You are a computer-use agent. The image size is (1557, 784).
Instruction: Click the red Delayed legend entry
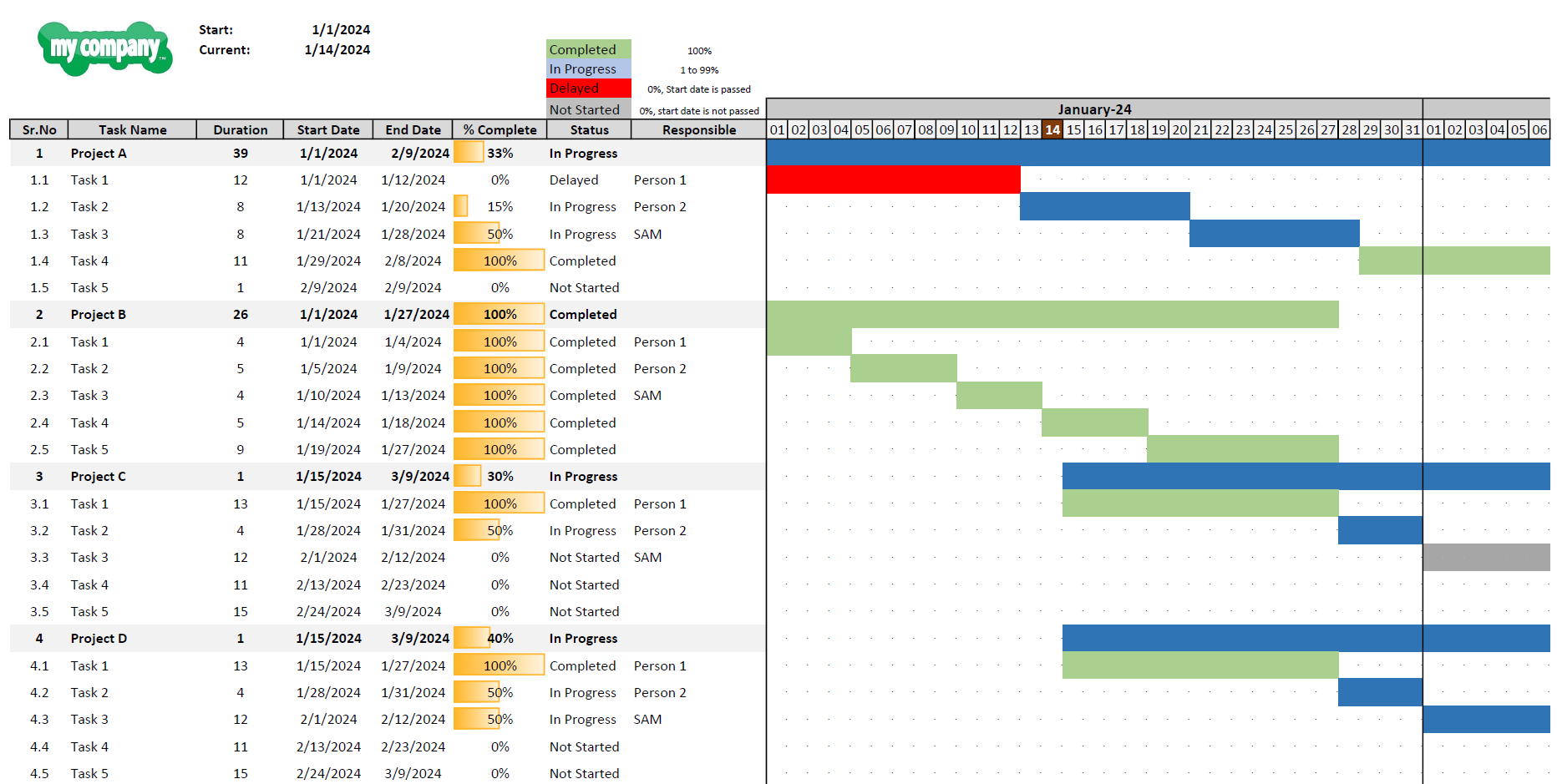(587, 88)
